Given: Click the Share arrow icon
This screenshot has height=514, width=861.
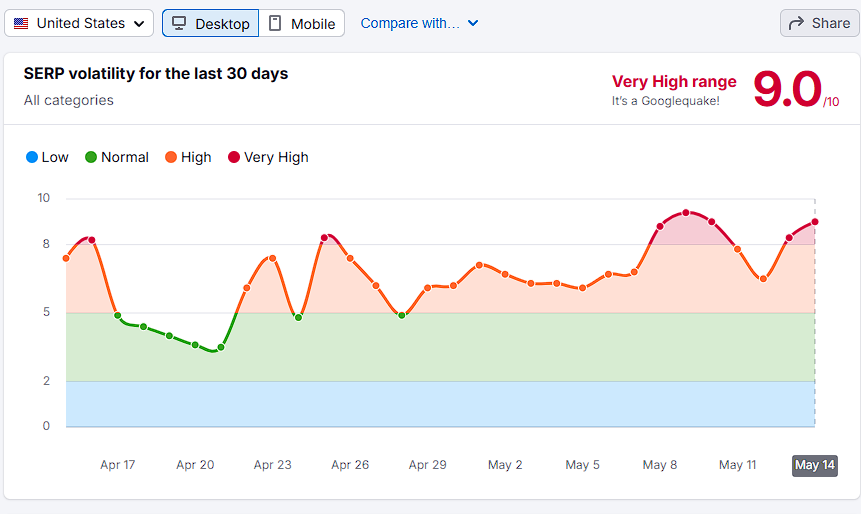Looking at the screenshot, I should point(796,23).
